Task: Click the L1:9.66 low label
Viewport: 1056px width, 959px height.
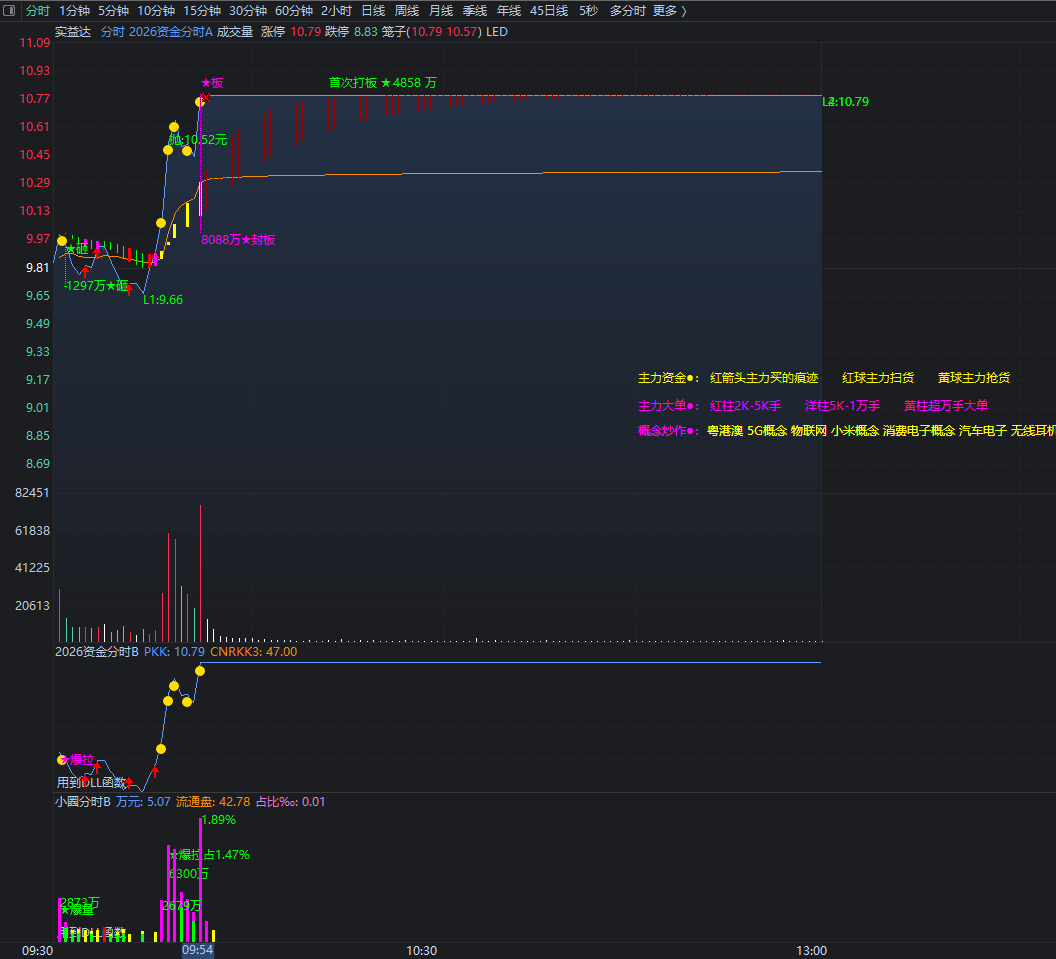Action: pos(163,300)
